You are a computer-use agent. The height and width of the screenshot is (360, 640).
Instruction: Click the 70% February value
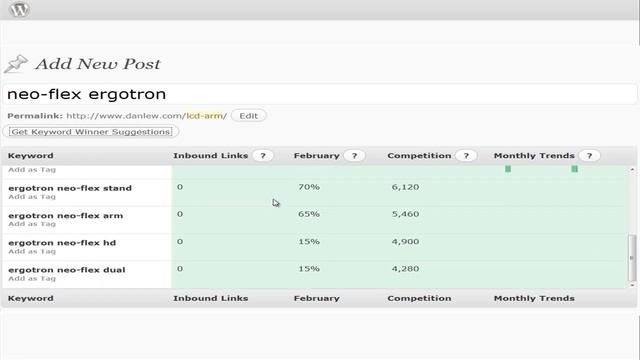point(309,187)
